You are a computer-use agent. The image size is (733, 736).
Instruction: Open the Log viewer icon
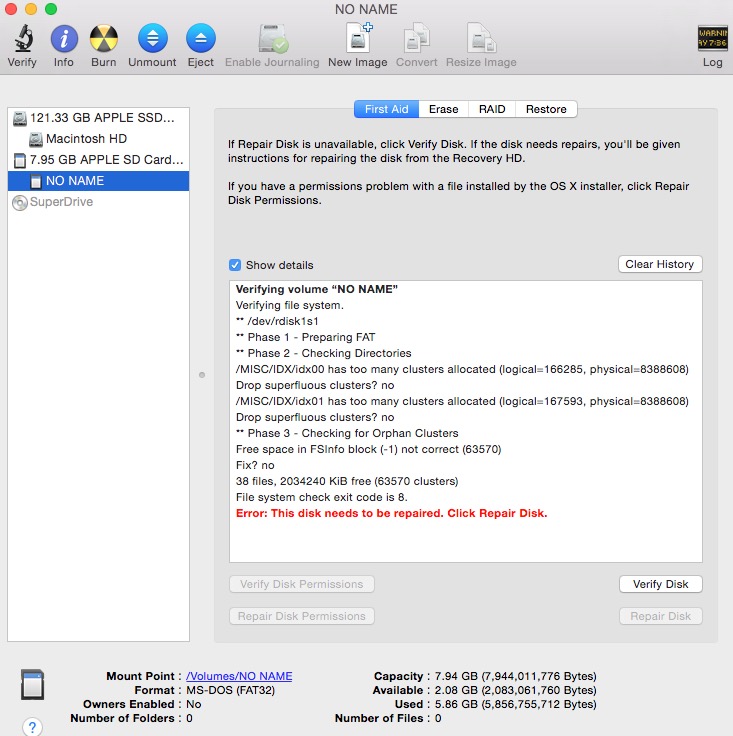click(x=712, y=38)
